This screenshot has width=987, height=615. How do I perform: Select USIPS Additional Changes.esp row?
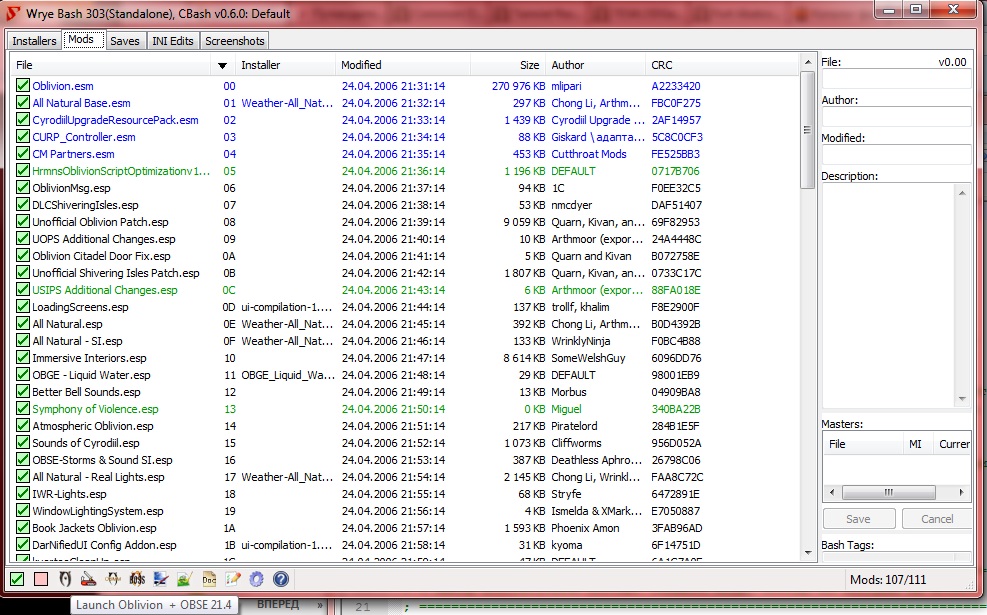click(x=404, y=290)
